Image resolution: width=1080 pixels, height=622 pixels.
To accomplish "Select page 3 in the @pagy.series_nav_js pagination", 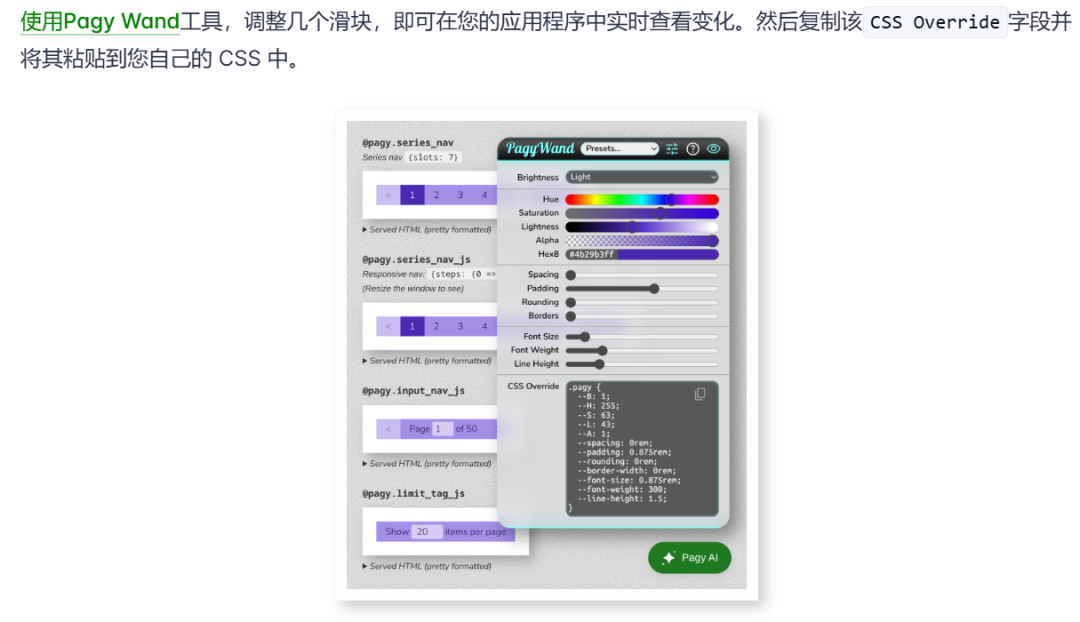I will point(460,326).
